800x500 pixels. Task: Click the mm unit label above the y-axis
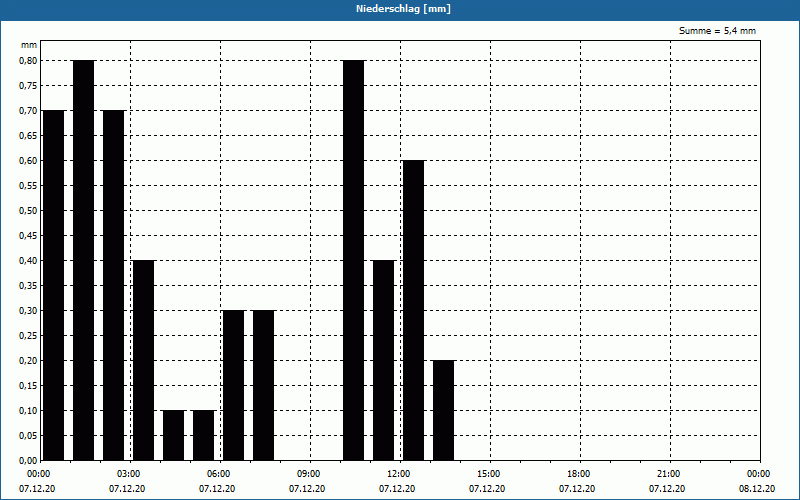[x=29, y=45]
